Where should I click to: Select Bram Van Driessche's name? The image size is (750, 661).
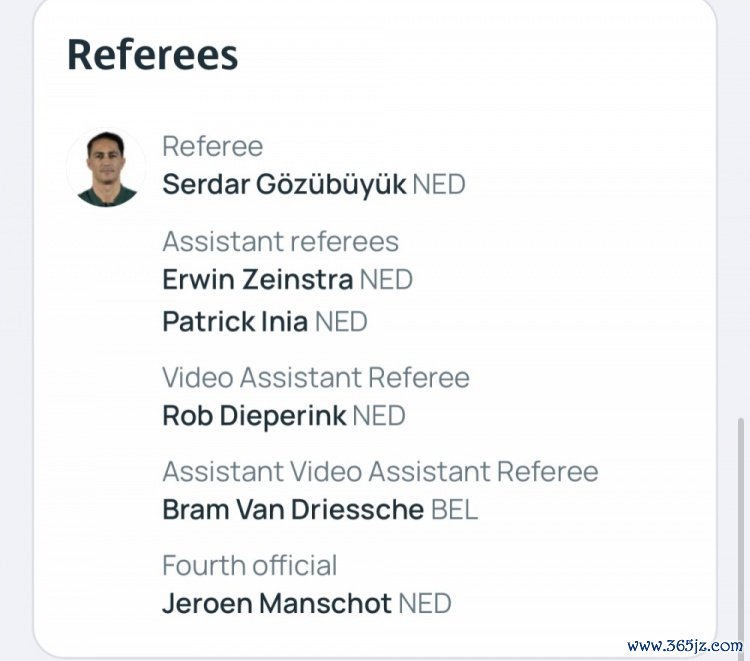pos(293,509)
